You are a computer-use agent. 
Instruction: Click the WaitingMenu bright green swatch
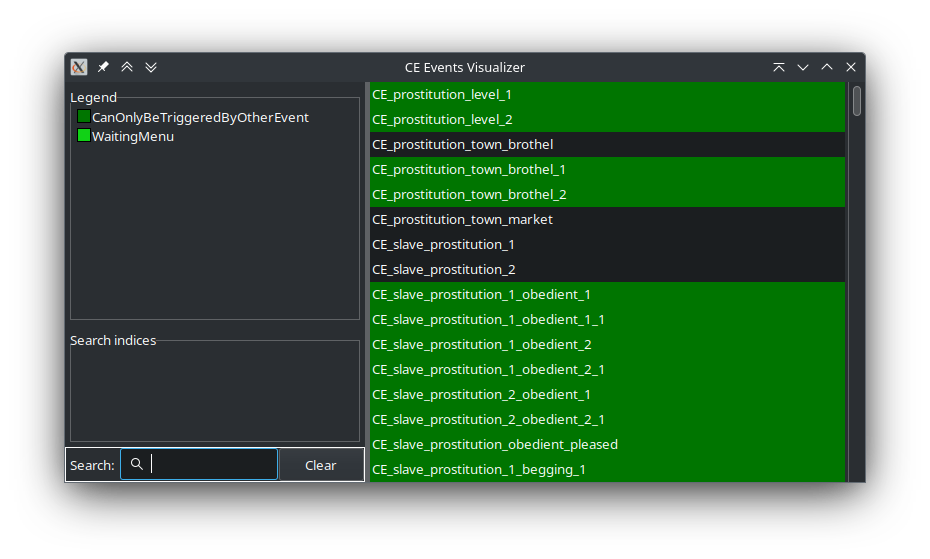84,136
